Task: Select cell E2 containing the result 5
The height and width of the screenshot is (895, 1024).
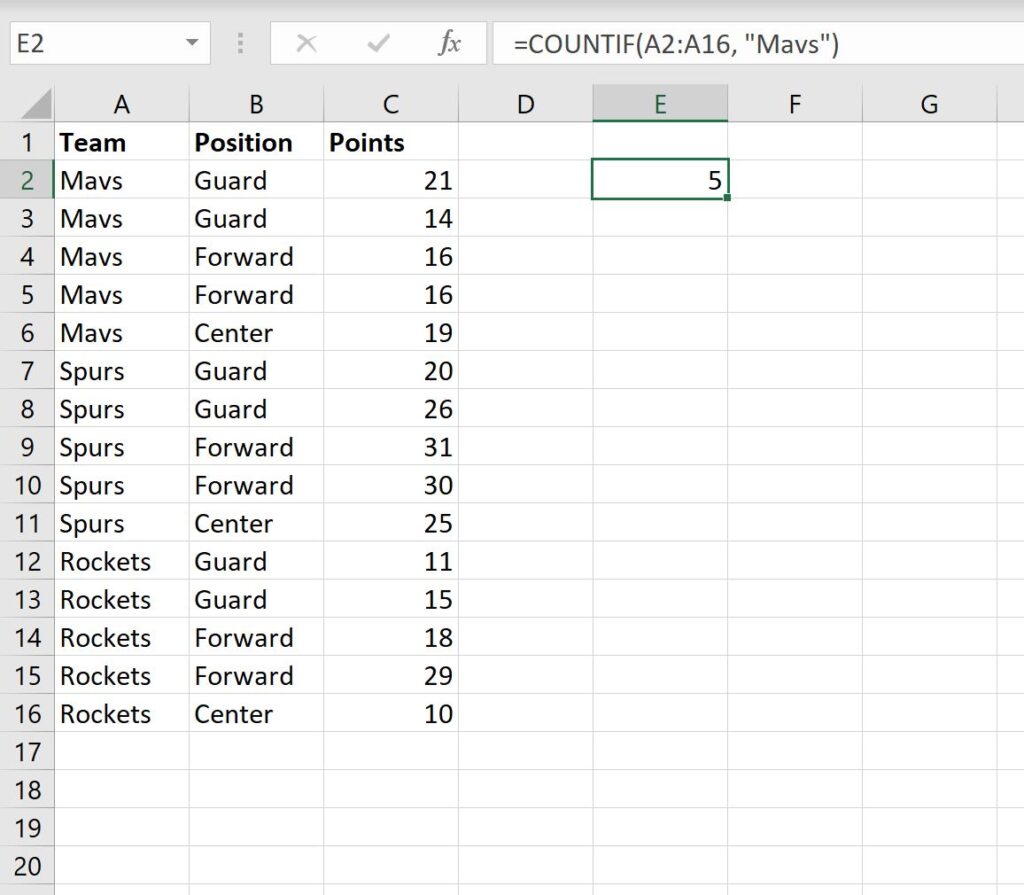Action: [659, 180]
